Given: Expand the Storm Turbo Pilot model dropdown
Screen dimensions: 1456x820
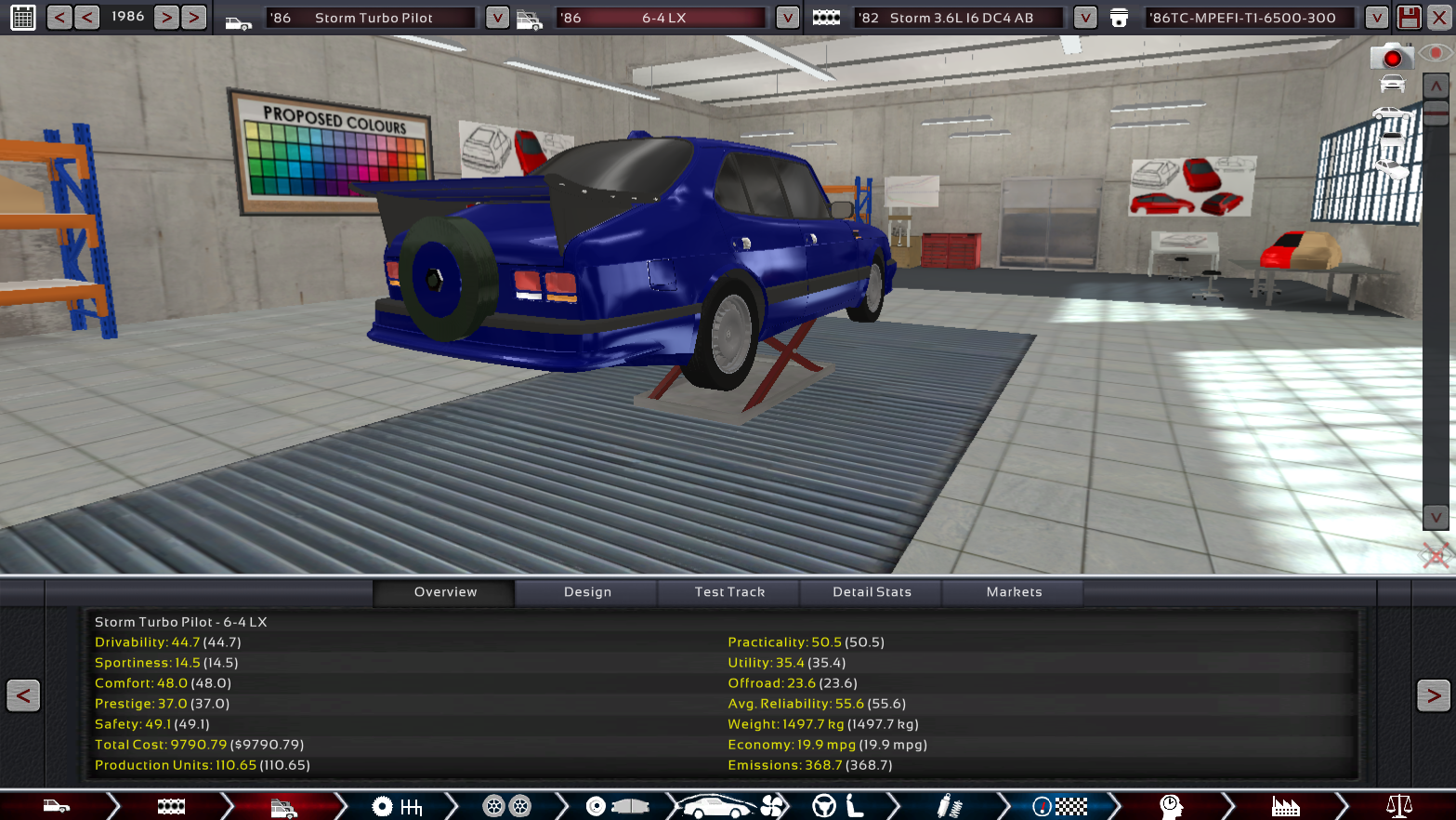Looking at the screenshot, I should [x=497, y=18].
